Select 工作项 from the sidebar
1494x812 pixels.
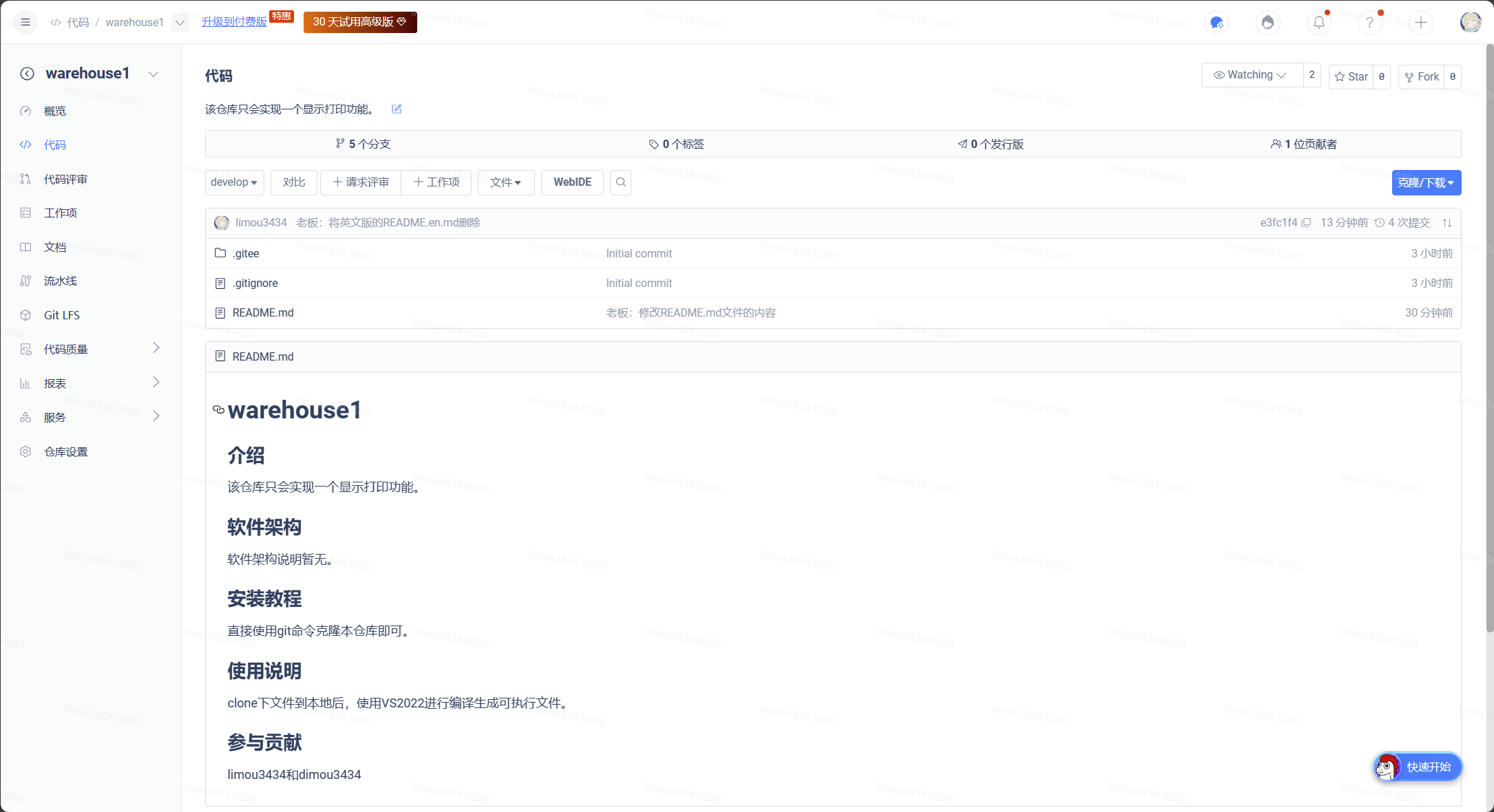(61, 213)
